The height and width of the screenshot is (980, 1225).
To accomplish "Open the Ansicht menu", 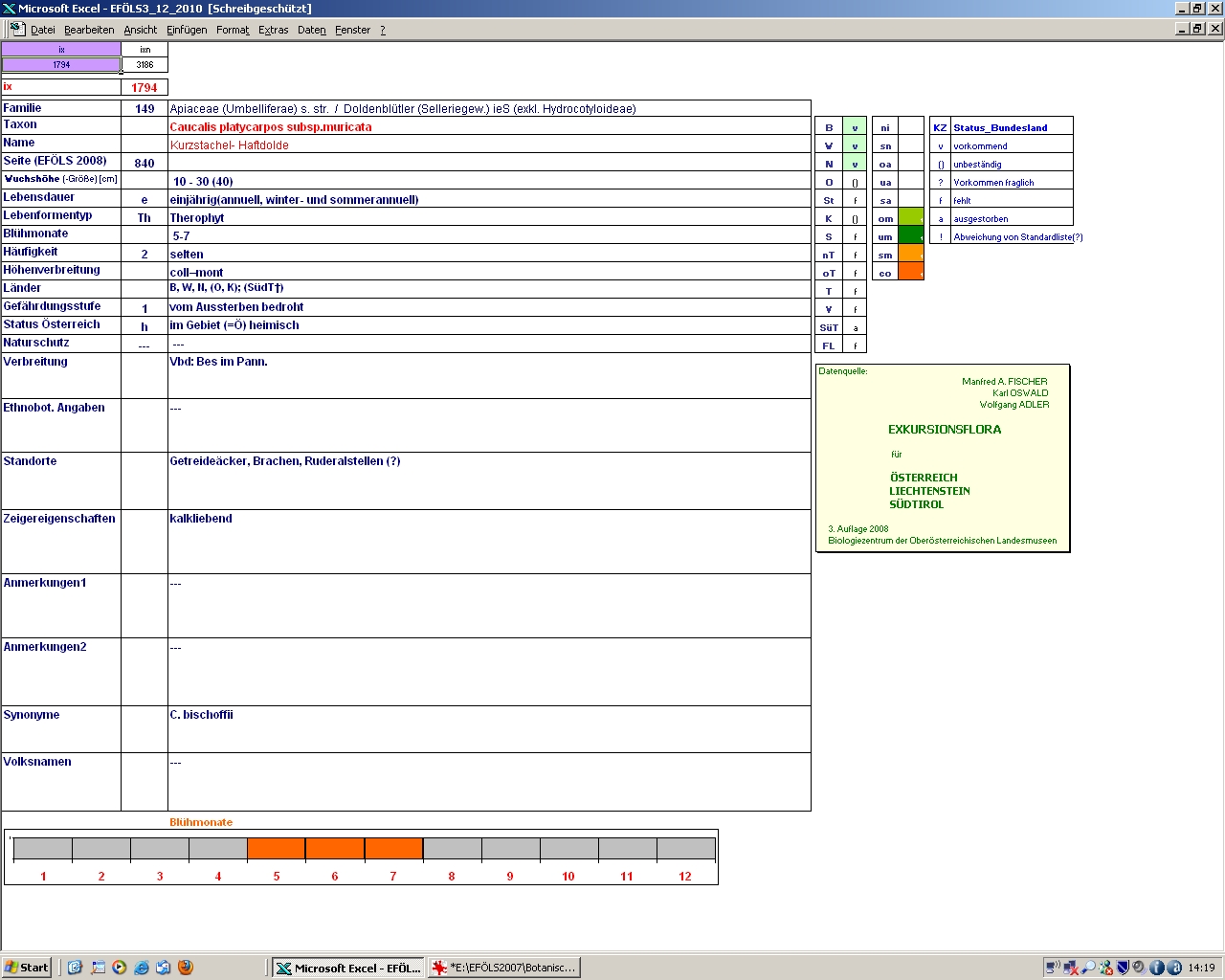I will (140, 30).
